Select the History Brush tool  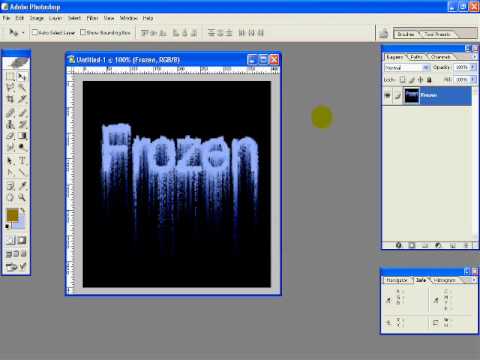tap(22, 124)
